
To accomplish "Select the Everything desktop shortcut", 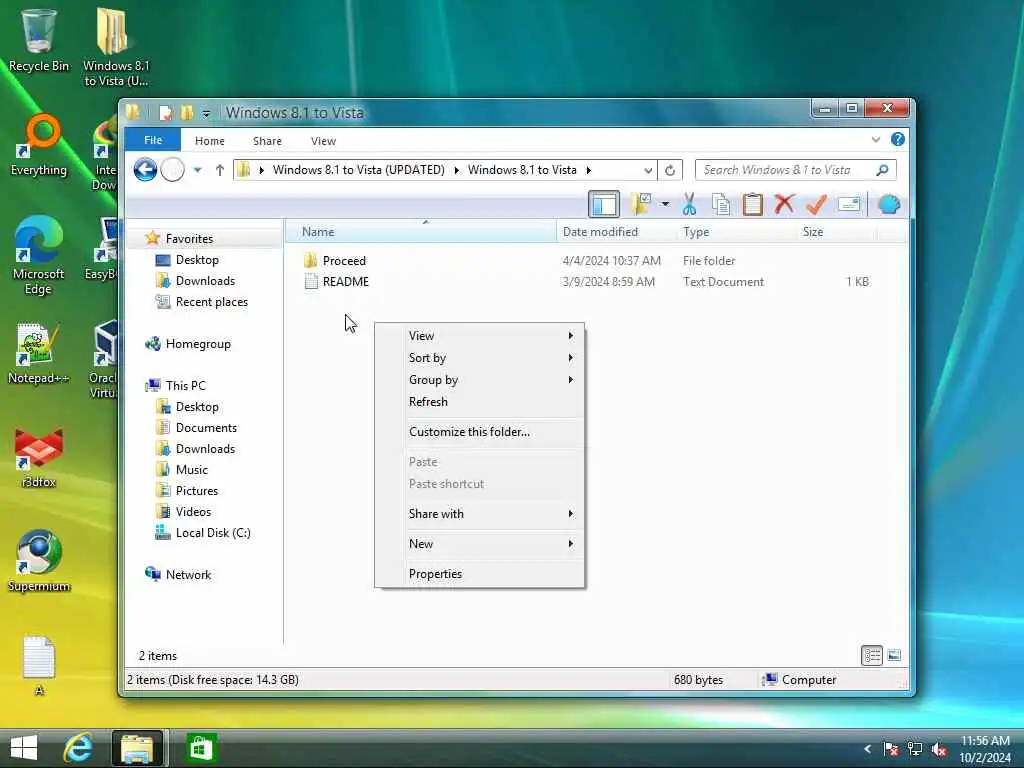I will pos(39,145).
